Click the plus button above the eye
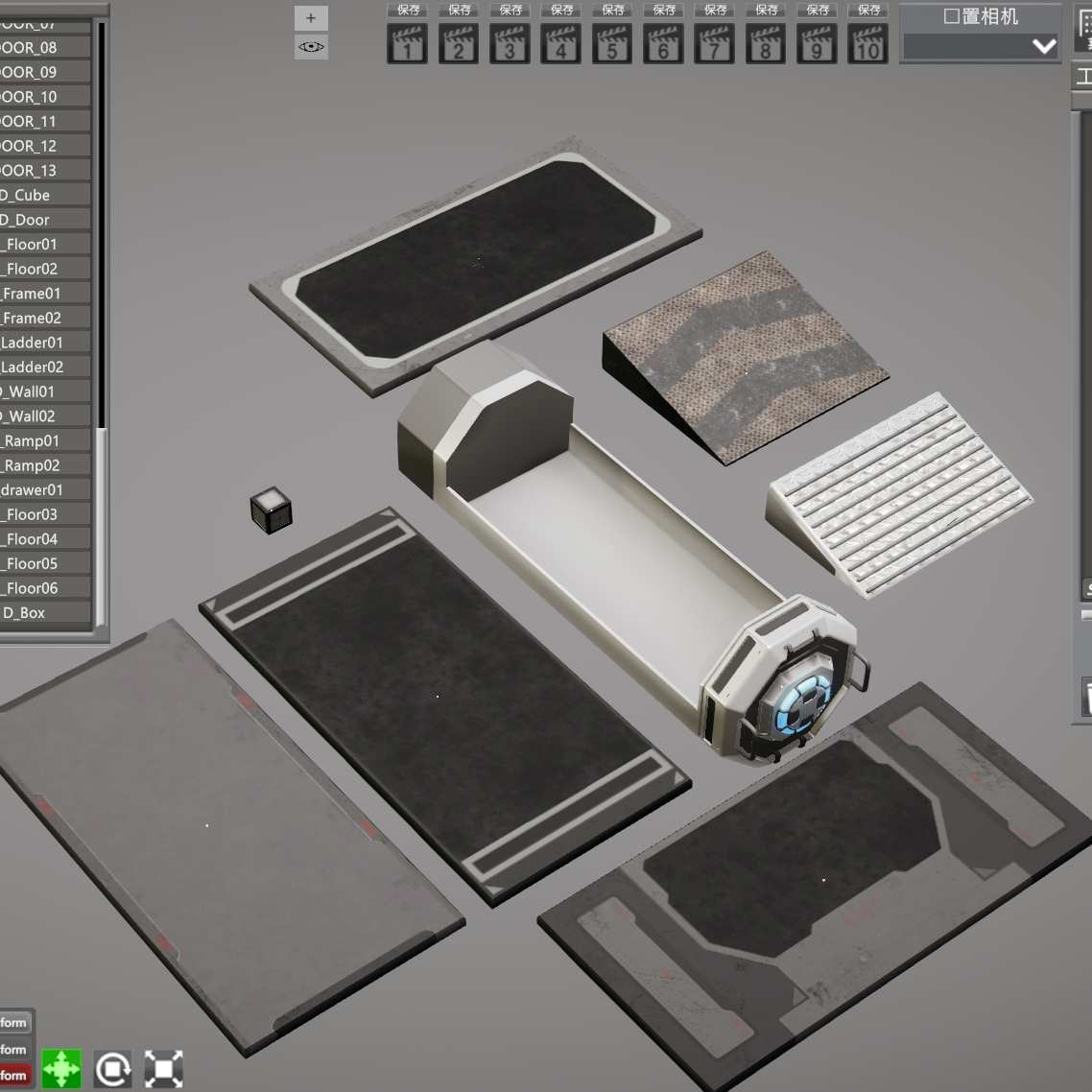The width and height of the screenshot is (1092, 1092). (x=311, y=18)
